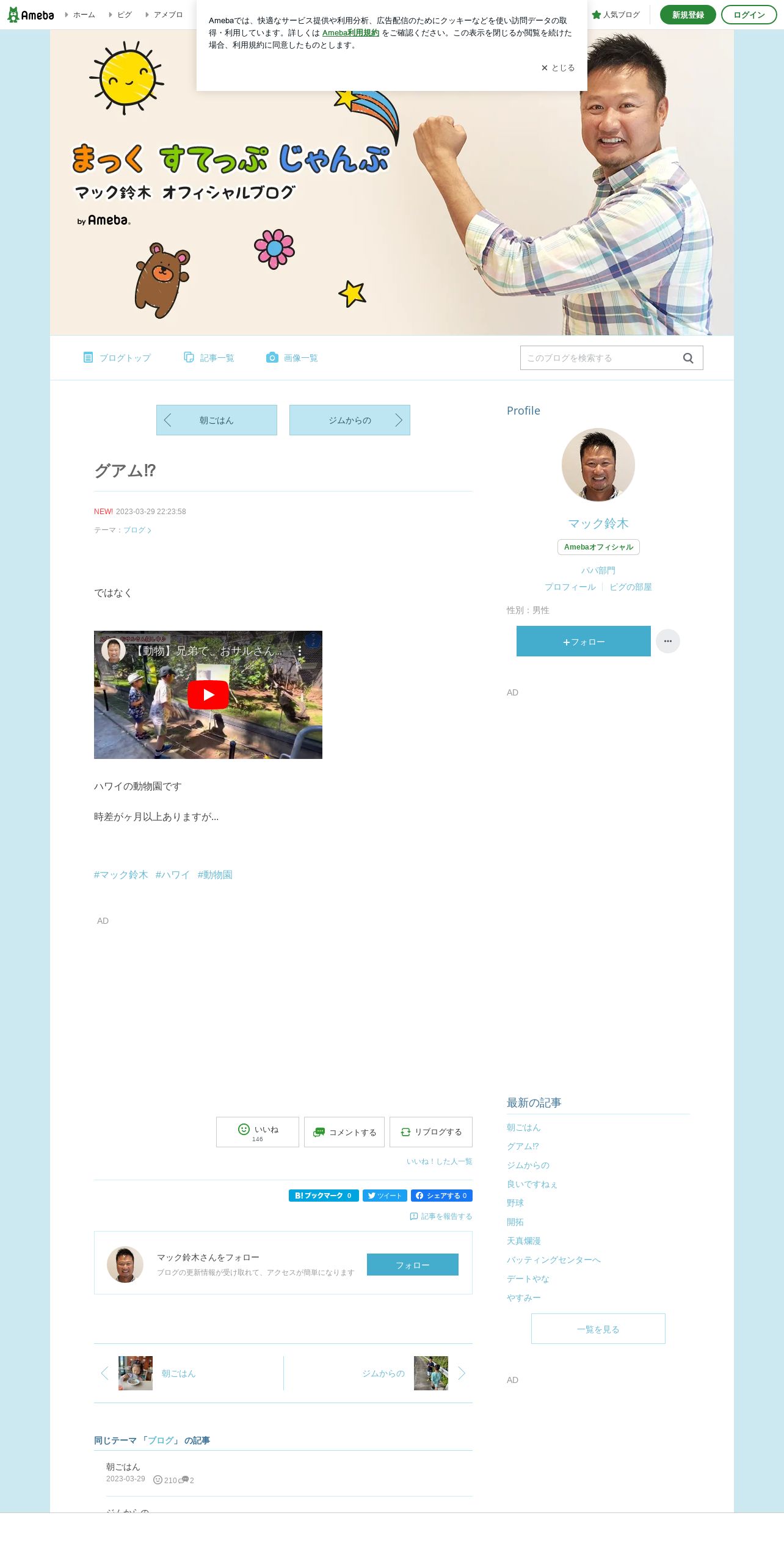This screenshot has height=1568, width=784.
Task: Click the ＋フォロー button in sidebar
Action: pyautogui.click(x=584, y=641)
